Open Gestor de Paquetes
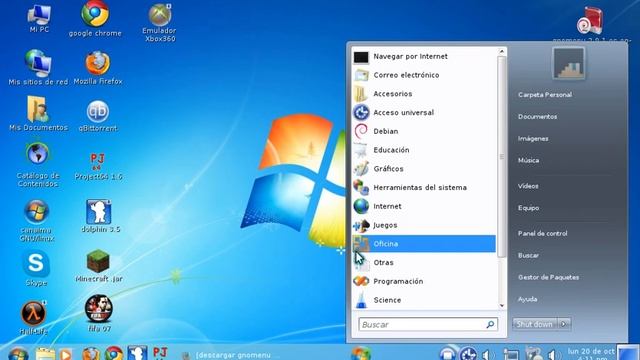The image size is (640, 360). [x=548, y=278]
